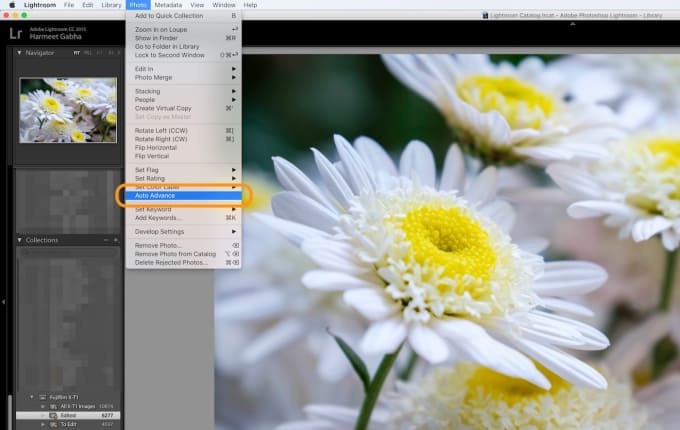Click the Collections minus icon
The height and width of the screenshot is (430, 680).
tap(106, 240)
